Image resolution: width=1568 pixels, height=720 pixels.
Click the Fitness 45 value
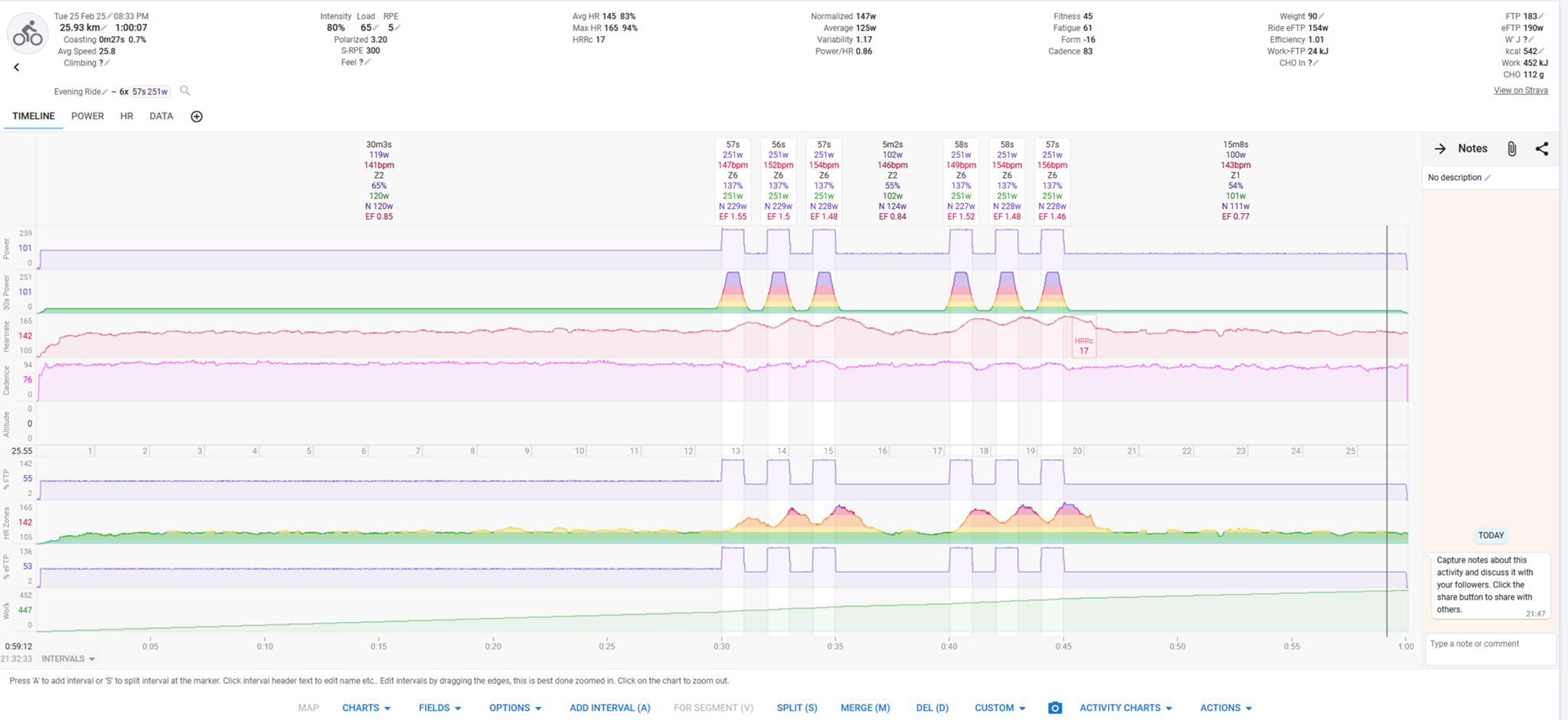coord(1073,16)
